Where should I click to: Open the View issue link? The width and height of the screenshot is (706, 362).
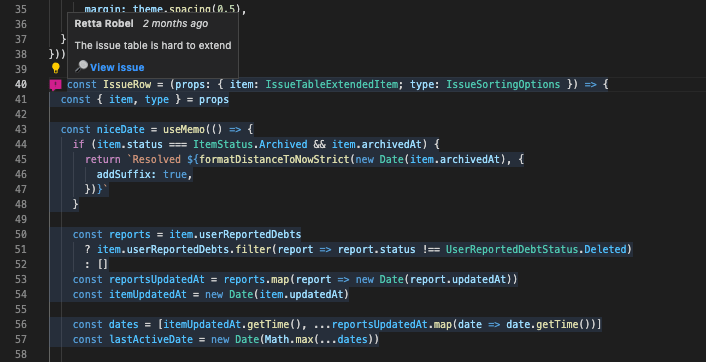117,68
